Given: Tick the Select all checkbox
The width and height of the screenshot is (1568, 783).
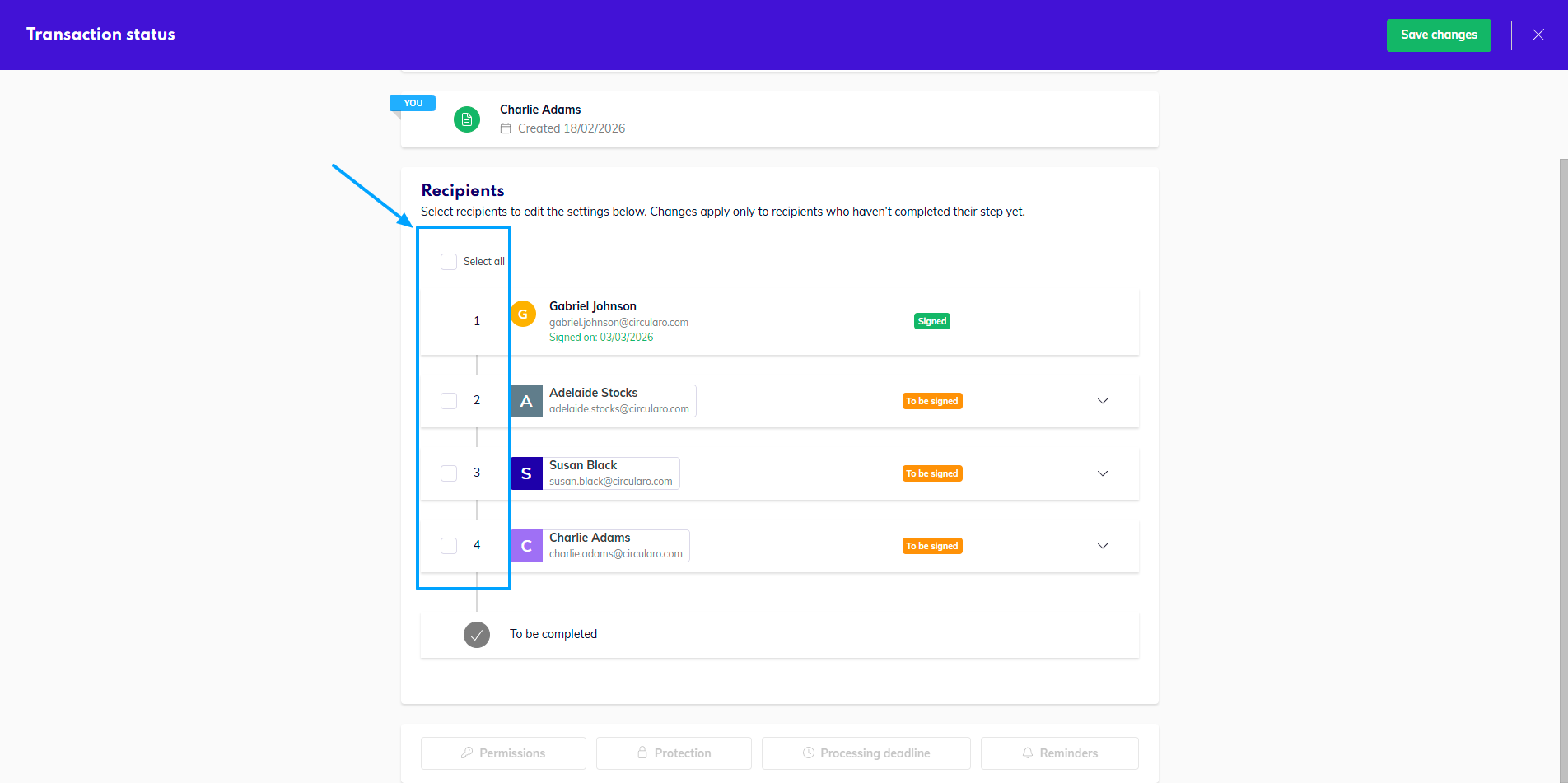Looking at the screenshot, I should click(x=449, y=262).
